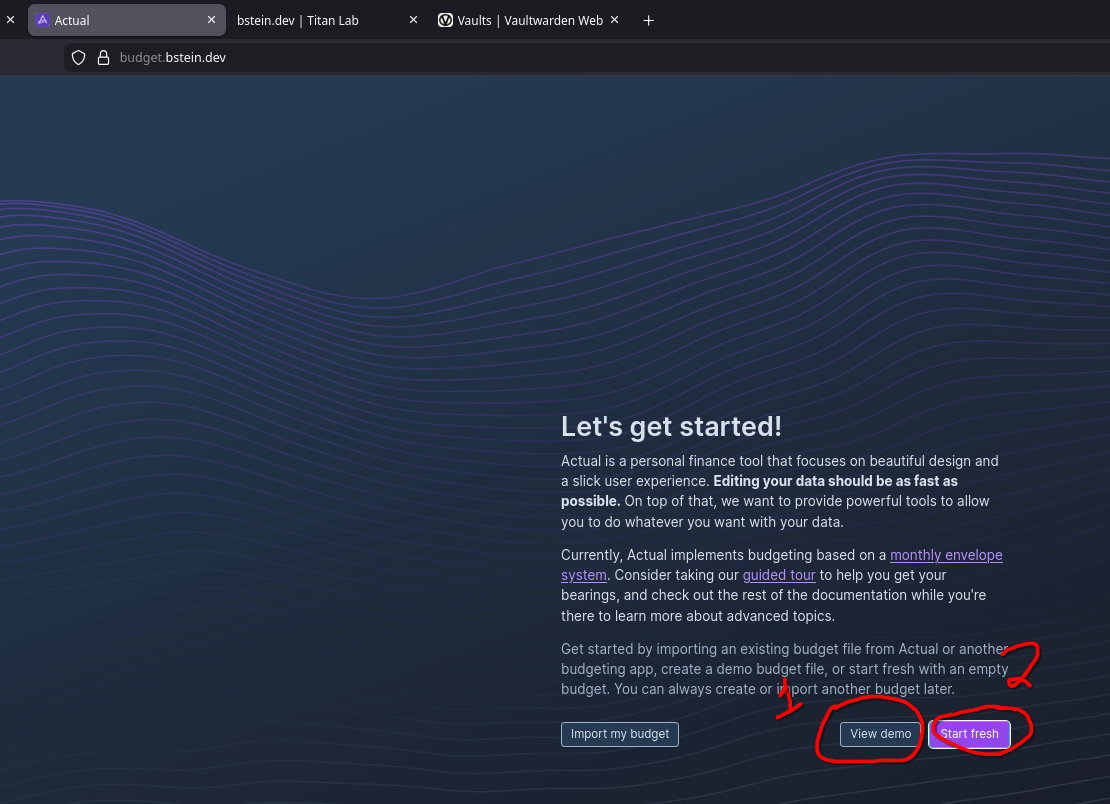Click the tracking protection shield icon
Image resolution: width=1110 pixels, height=804 pixels.
coord(79,58)
